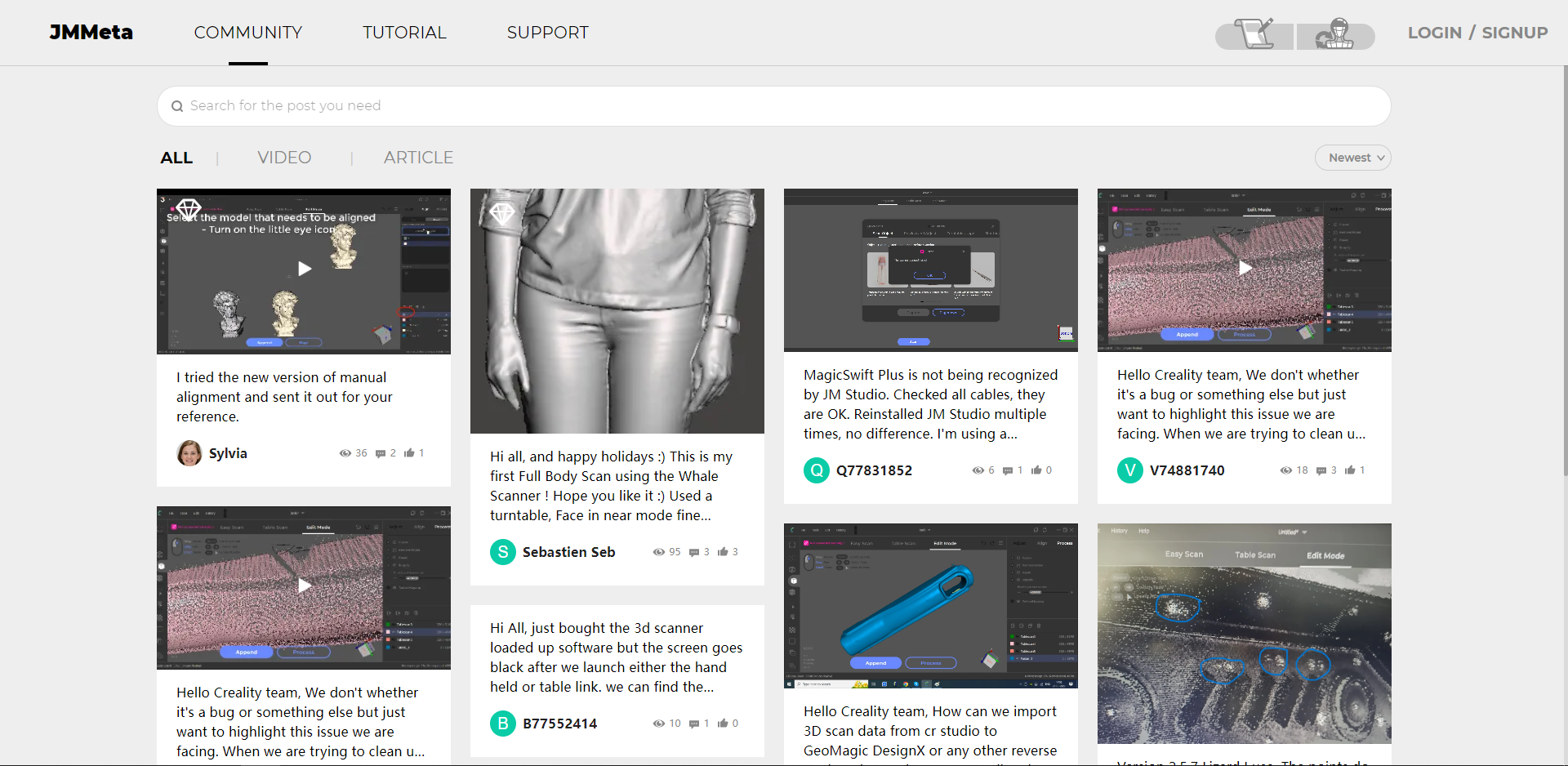The width and height of the screenshot is (1568, 766).
Task: Click username V74881740
Action: pos(1187,470)
